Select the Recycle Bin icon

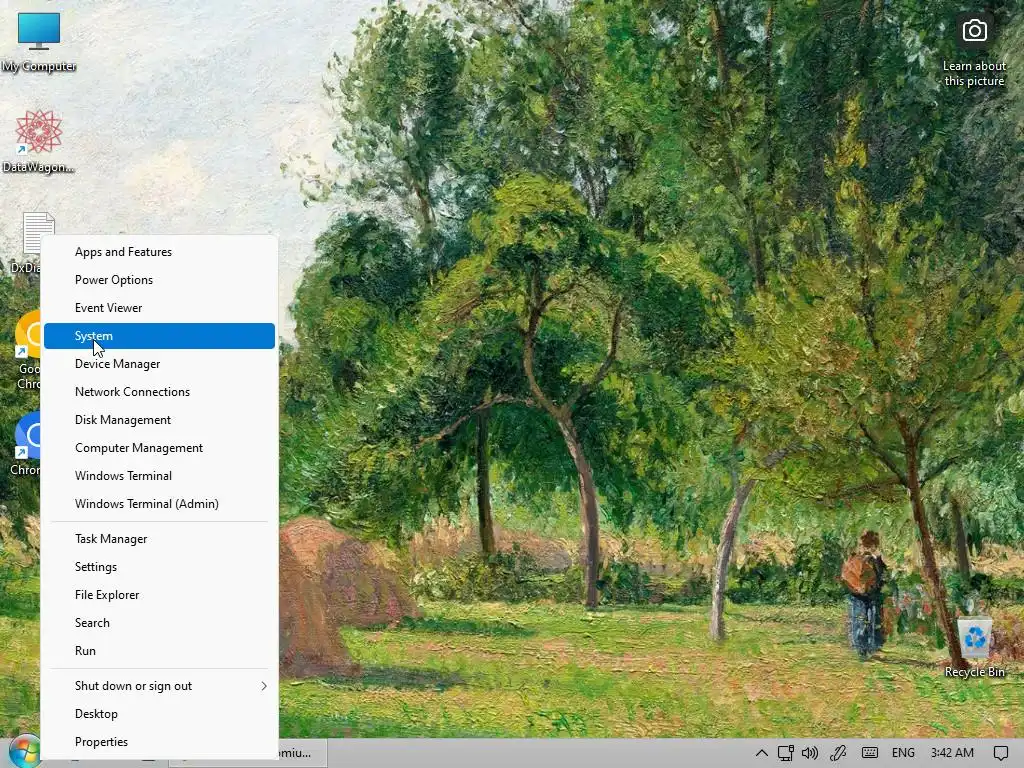974,647
